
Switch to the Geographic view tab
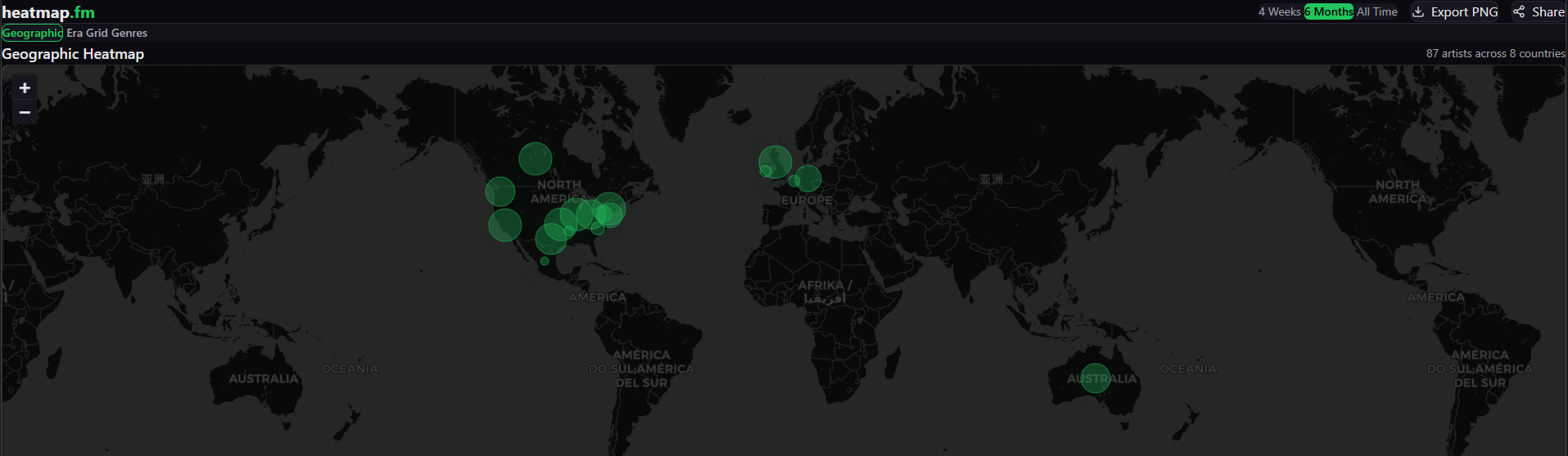click(32, 33)
